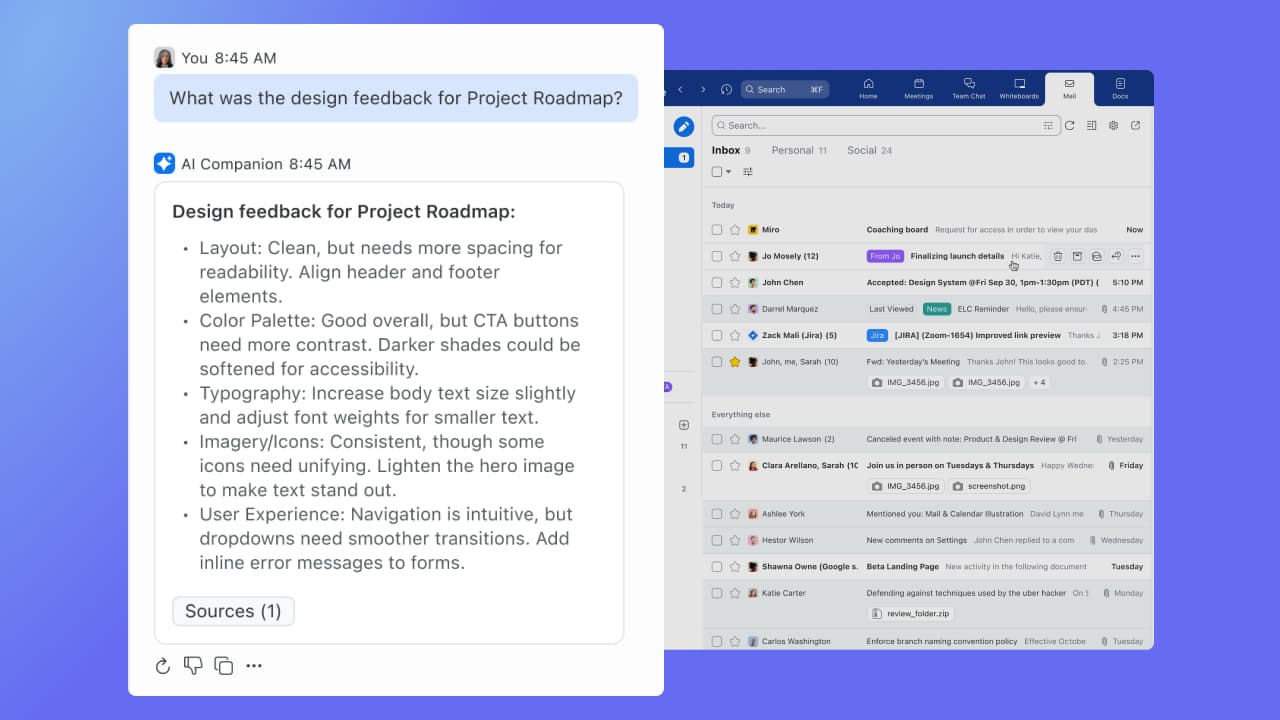Click the compose pencil icon in sidebar
This screenshot has height=720, width=1280.
coord(683,126)
